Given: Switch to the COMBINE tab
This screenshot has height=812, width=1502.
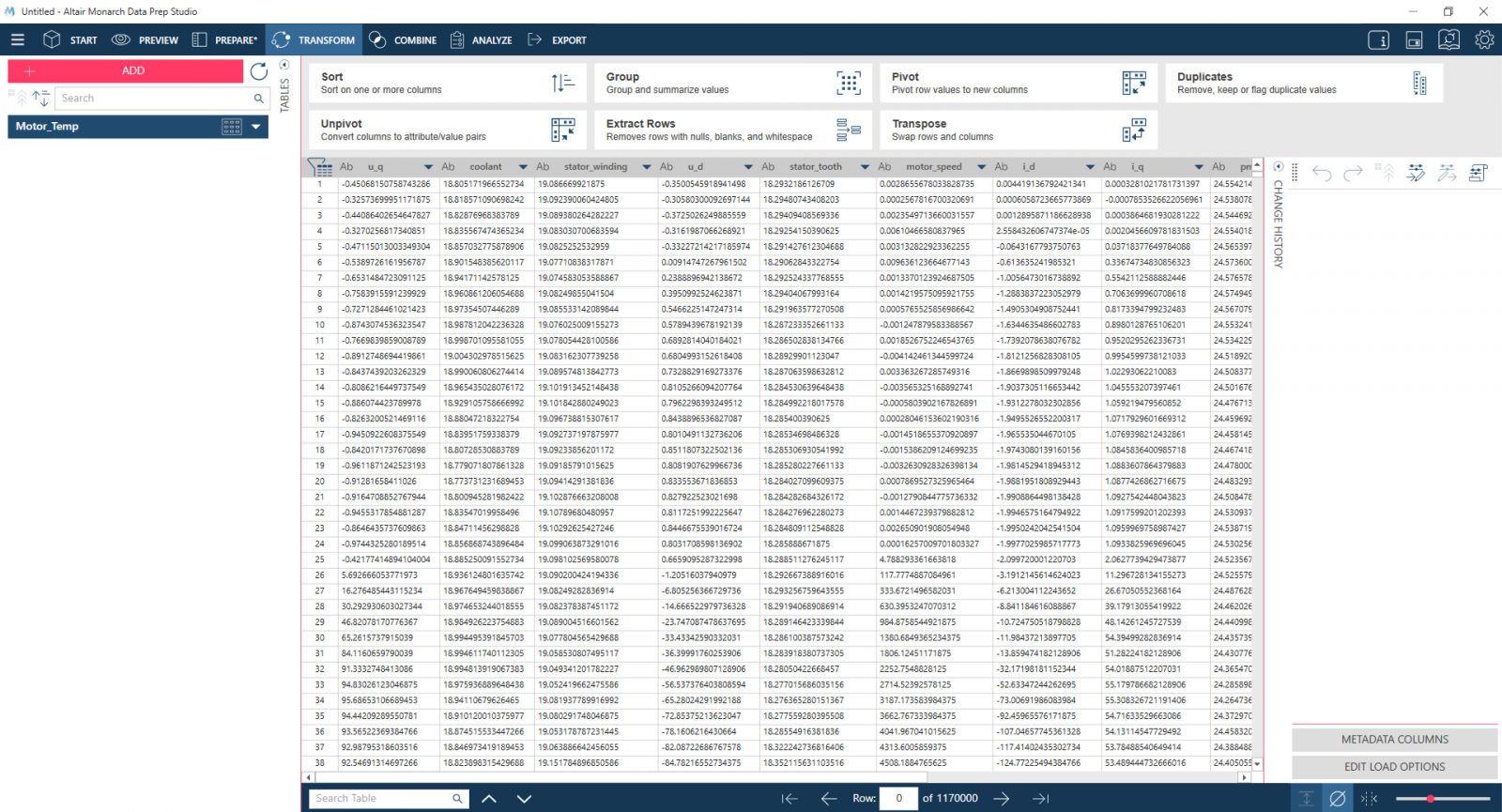Looking at the screenshot, I should click(x=403, y=40).
